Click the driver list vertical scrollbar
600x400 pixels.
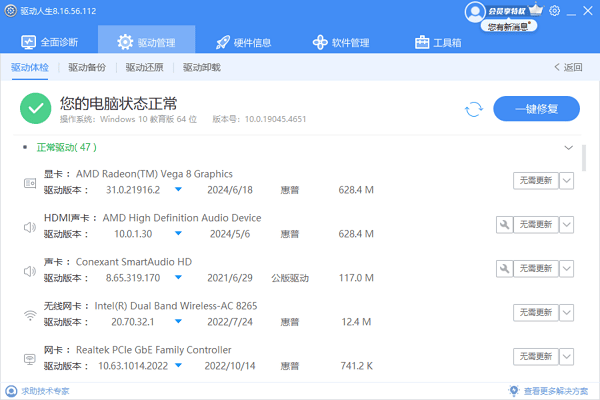click(584, 158)
